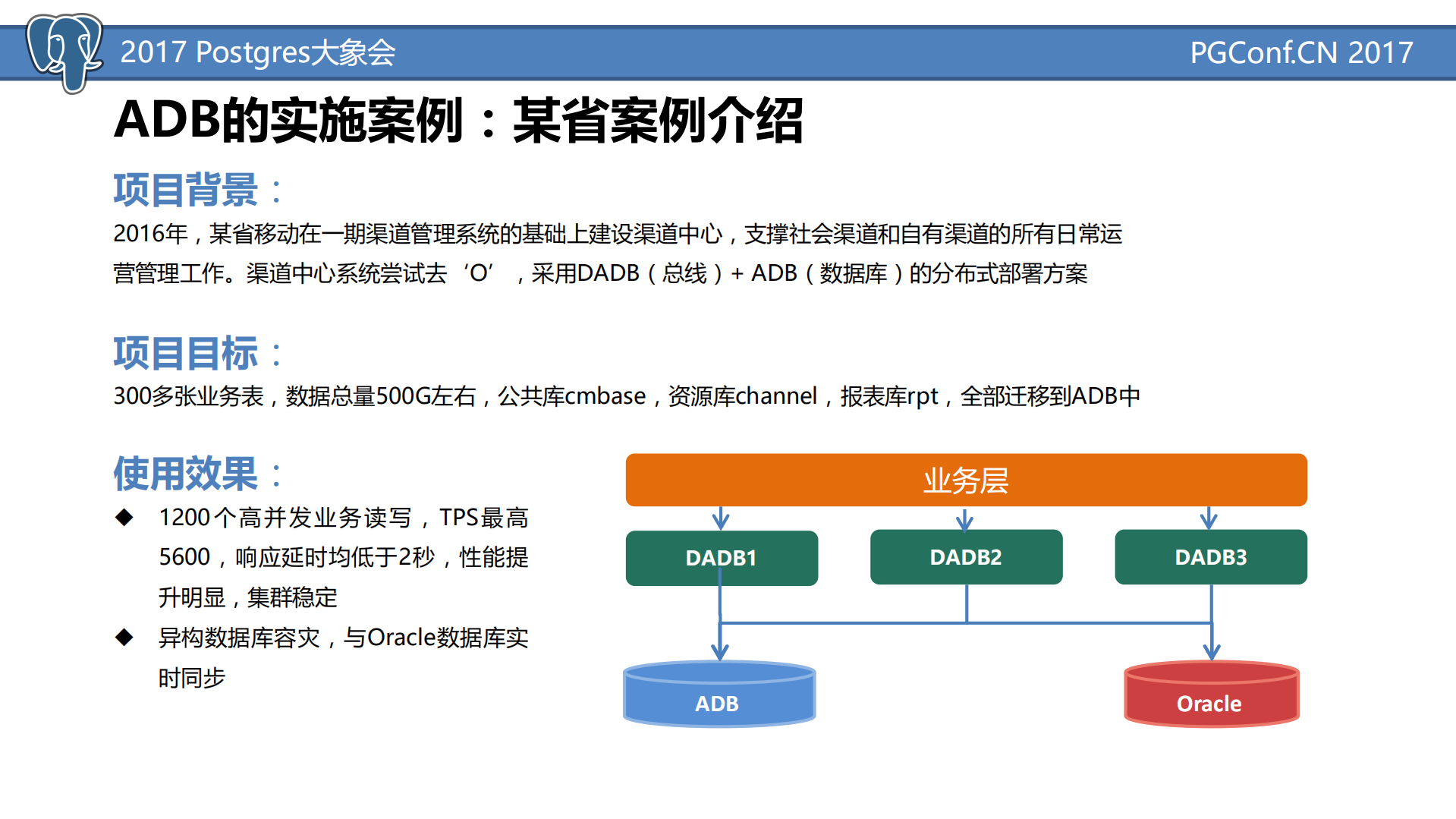Image resolution: width=1456 pixels, height=819 pixels.
Task: Toggle the first diamond bullet under 使用效果
Action: [x=124, y=517]
